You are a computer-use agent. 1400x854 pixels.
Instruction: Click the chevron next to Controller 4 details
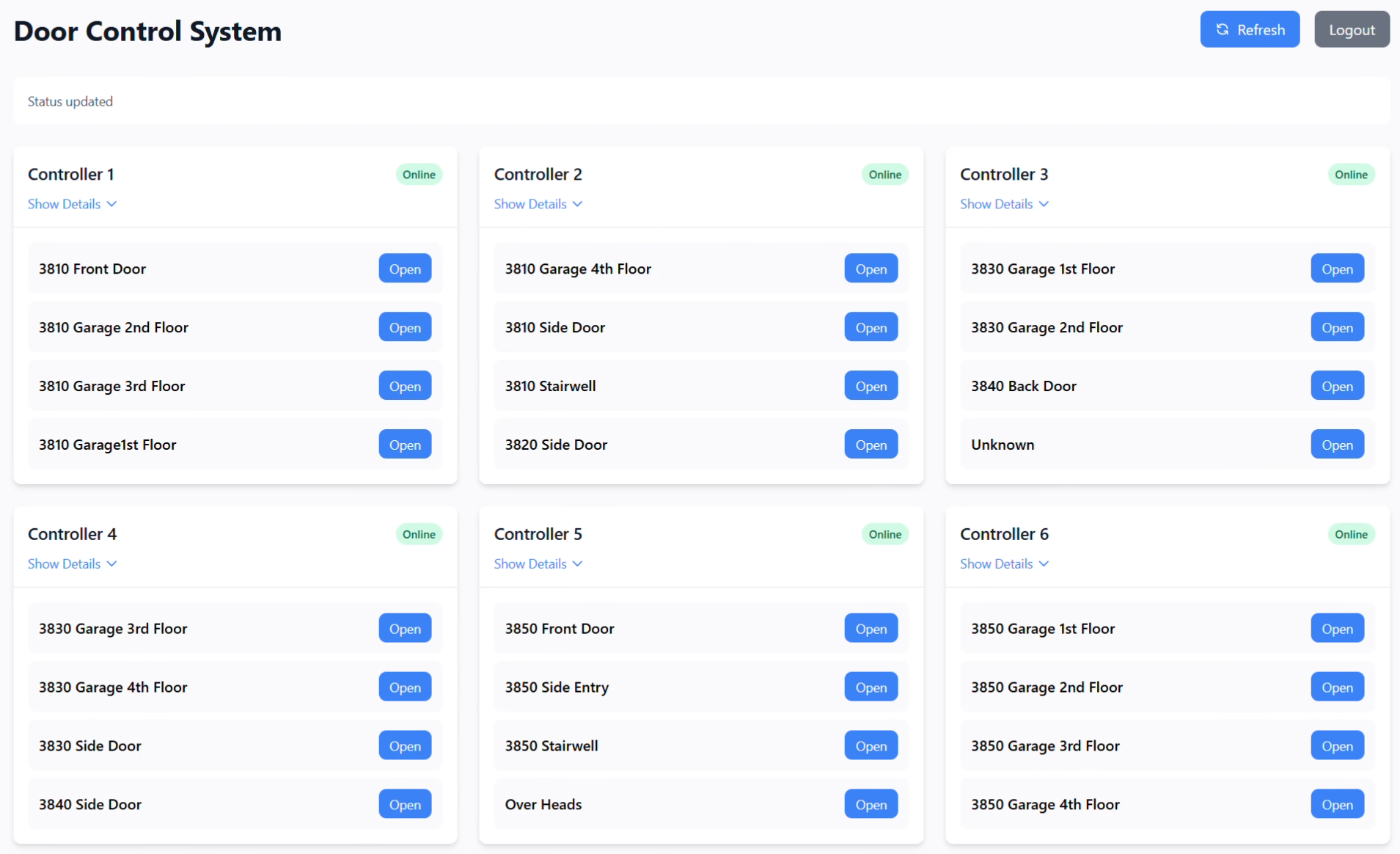click(x=111, y=563)
